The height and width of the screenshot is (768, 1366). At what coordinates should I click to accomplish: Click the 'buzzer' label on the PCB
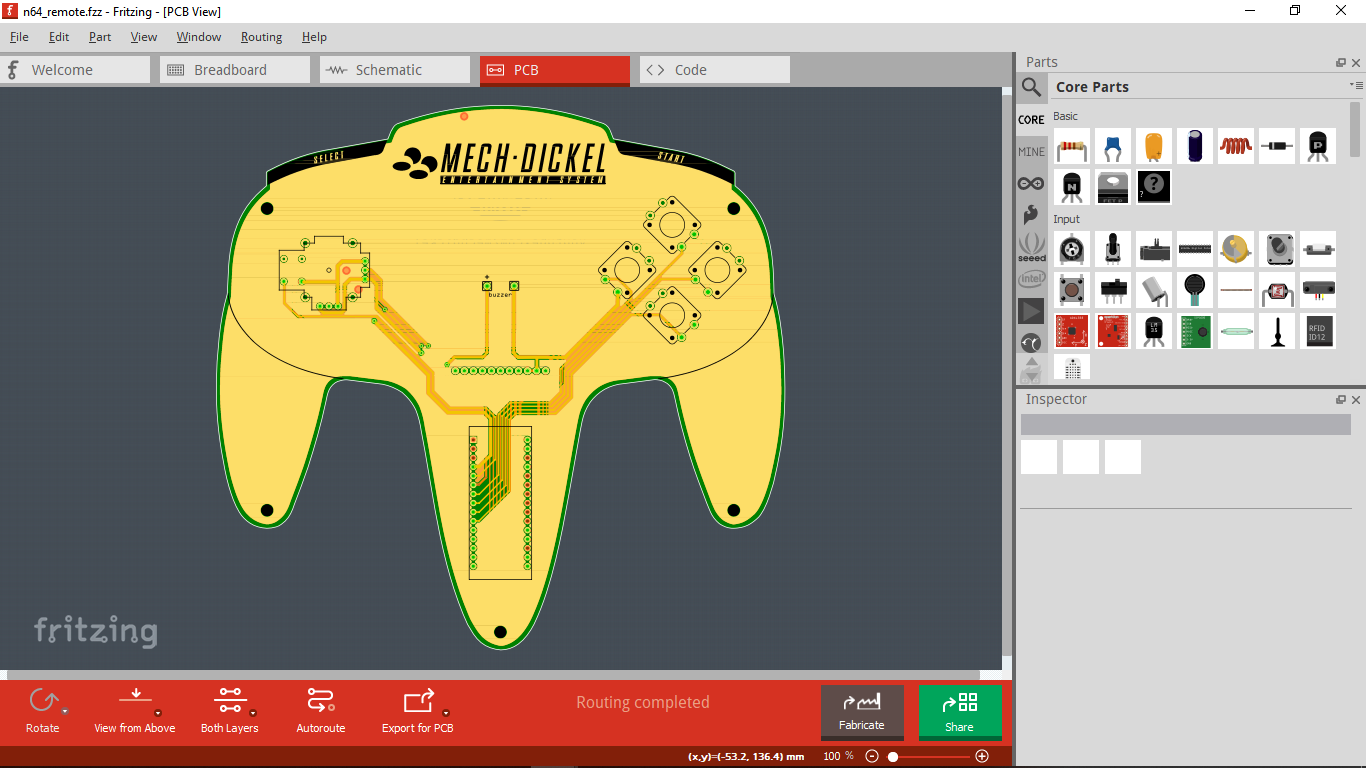(500, 295)
